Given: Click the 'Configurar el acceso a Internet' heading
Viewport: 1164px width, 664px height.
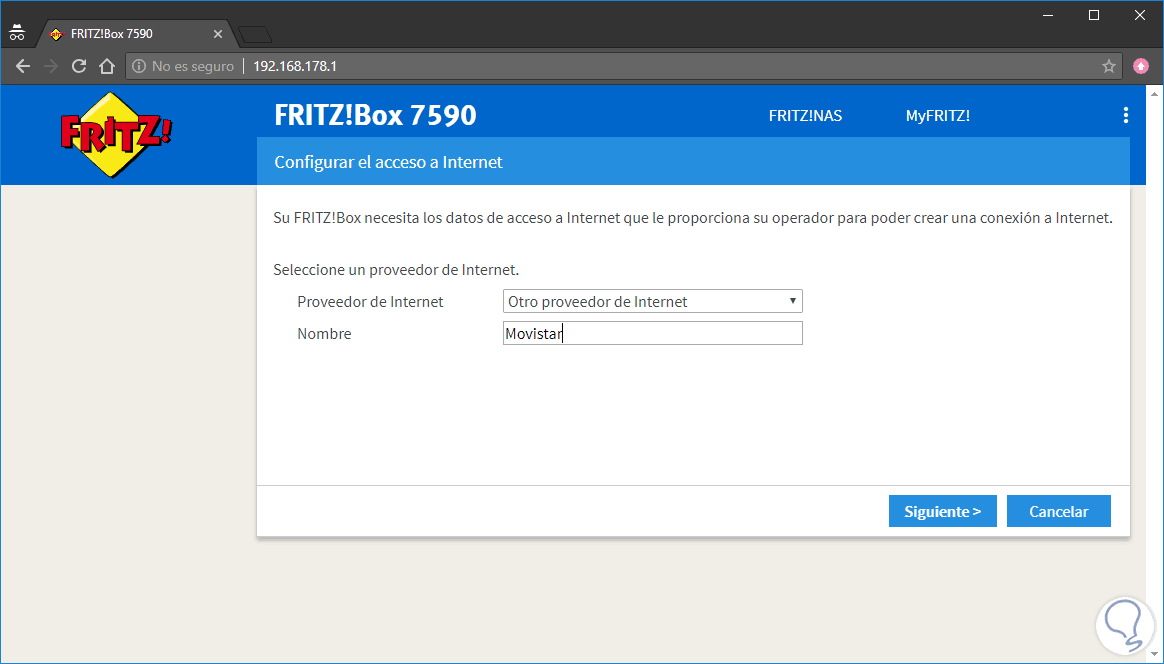Looking at the screenshot, I should (388, 162).
